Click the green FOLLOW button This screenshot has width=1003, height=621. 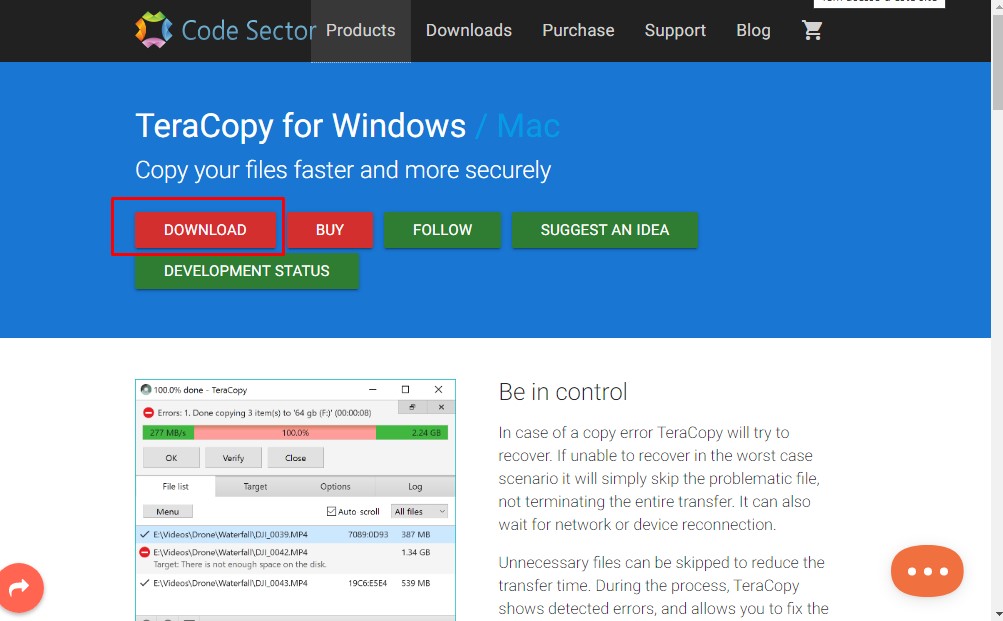coord(442,230)
